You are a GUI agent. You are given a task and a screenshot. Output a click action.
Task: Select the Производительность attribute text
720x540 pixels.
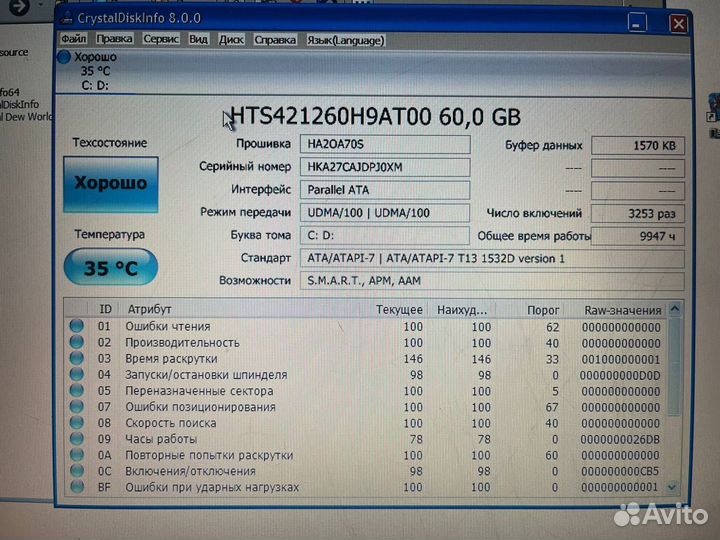(182, 343)
